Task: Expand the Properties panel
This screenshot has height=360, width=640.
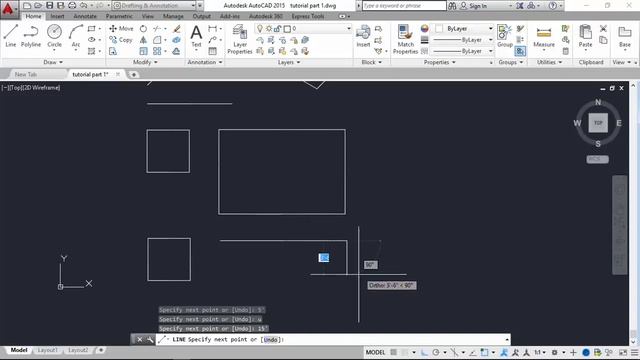Action: coord(439,62)
